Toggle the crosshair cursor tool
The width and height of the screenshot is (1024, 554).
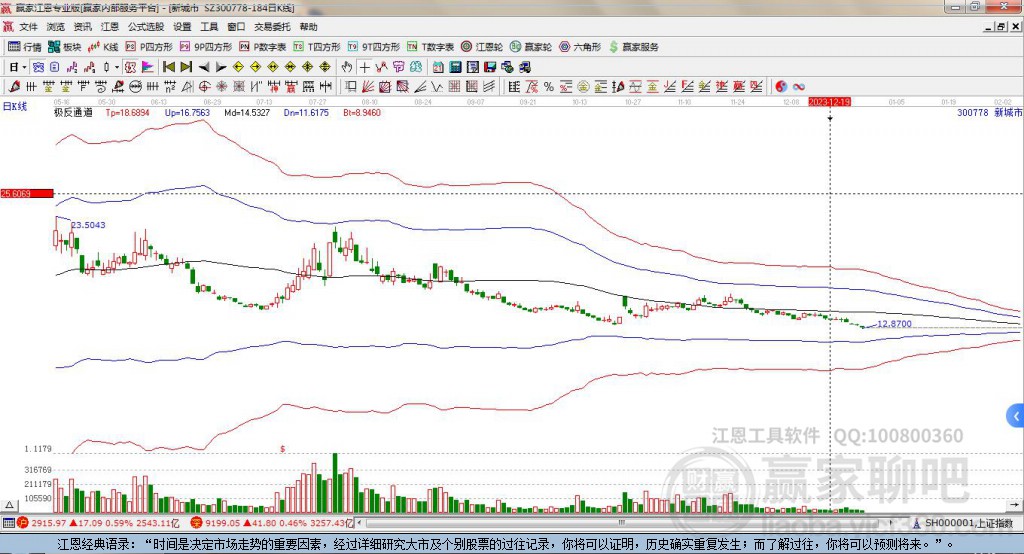click(364, 67)
